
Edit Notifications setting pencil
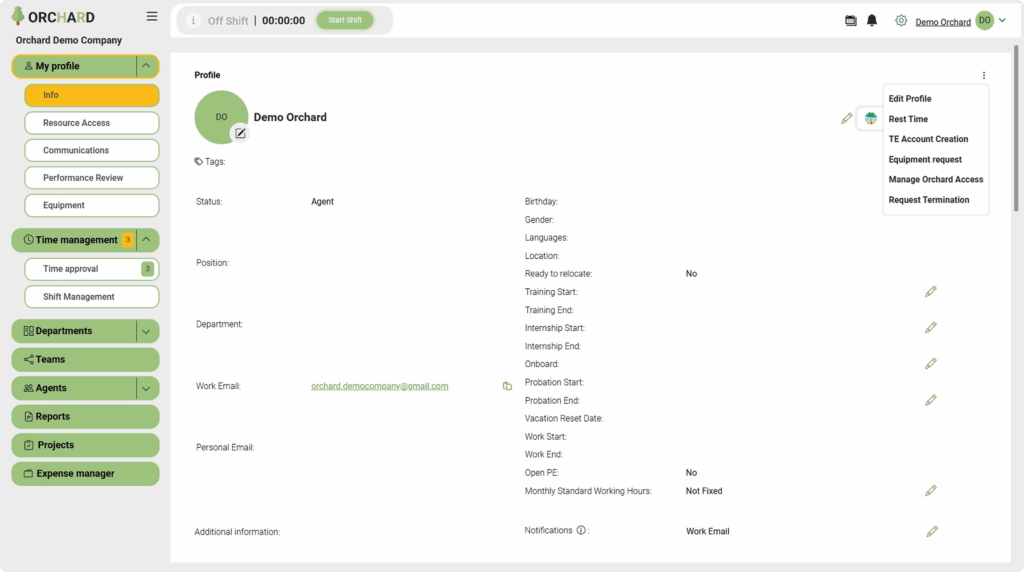click(x=932, y=532)
